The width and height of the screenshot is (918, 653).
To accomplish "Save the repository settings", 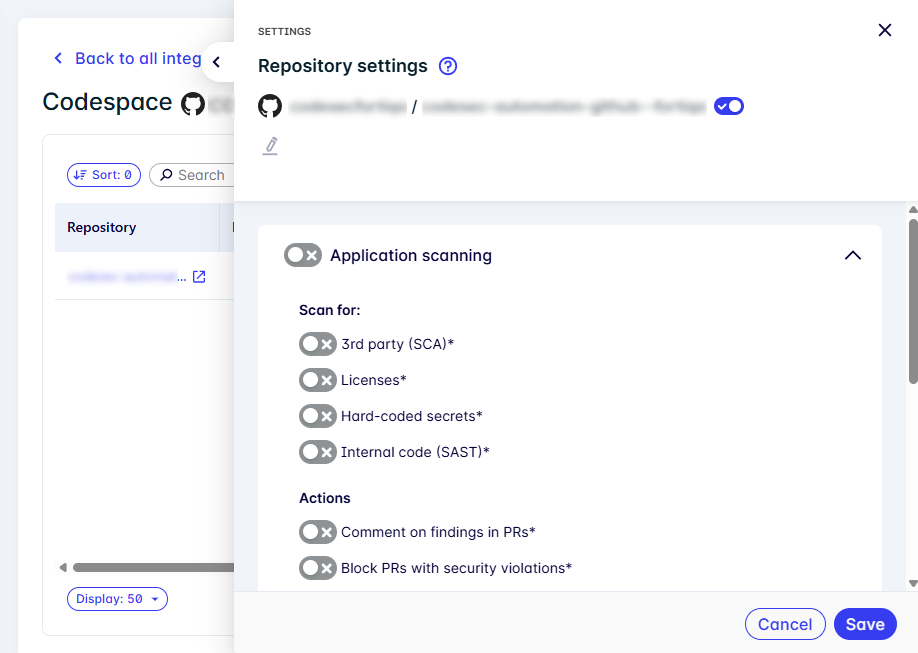I will tap(865, 624).
